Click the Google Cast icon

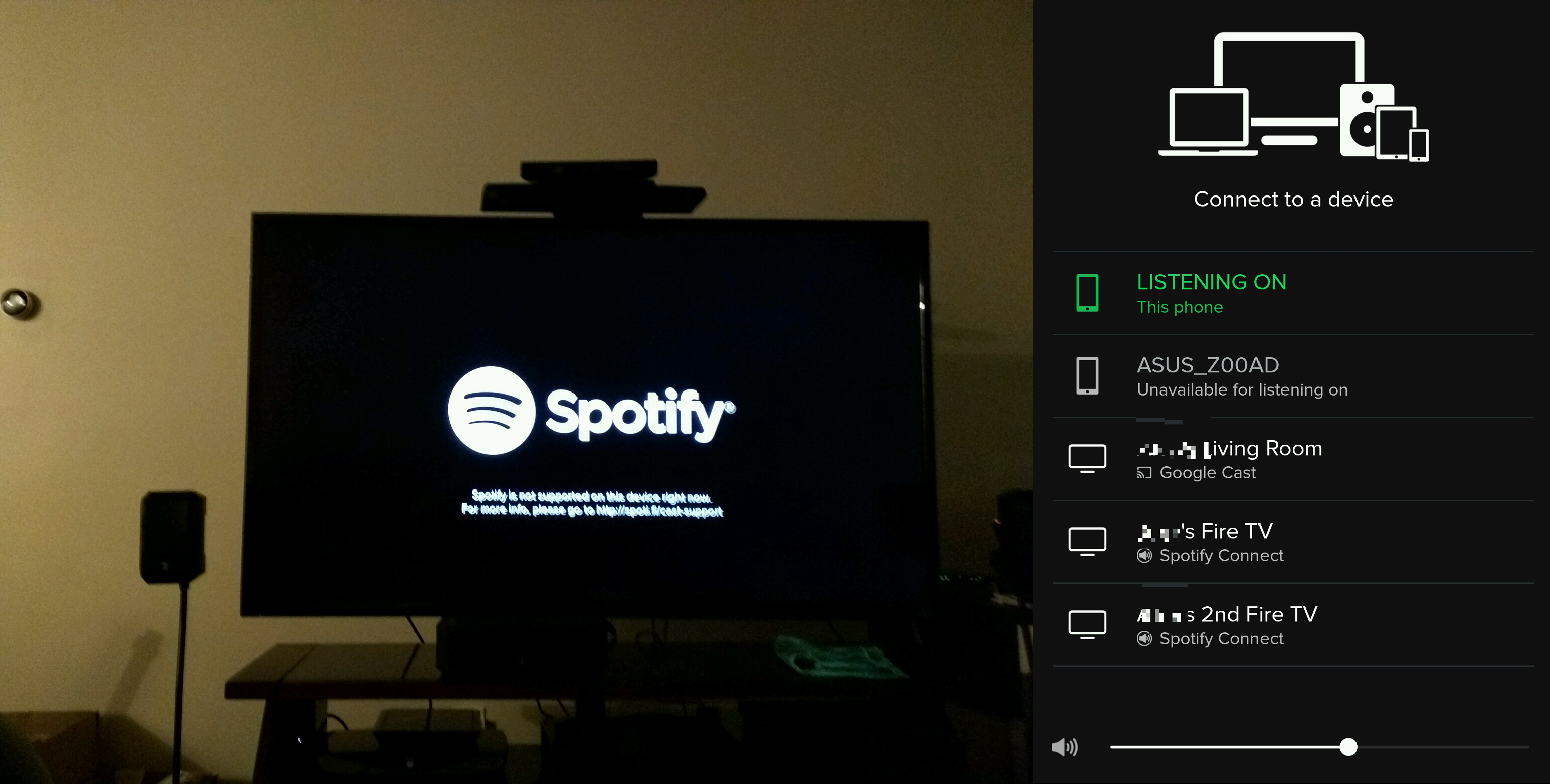(x=1144, y=473)
